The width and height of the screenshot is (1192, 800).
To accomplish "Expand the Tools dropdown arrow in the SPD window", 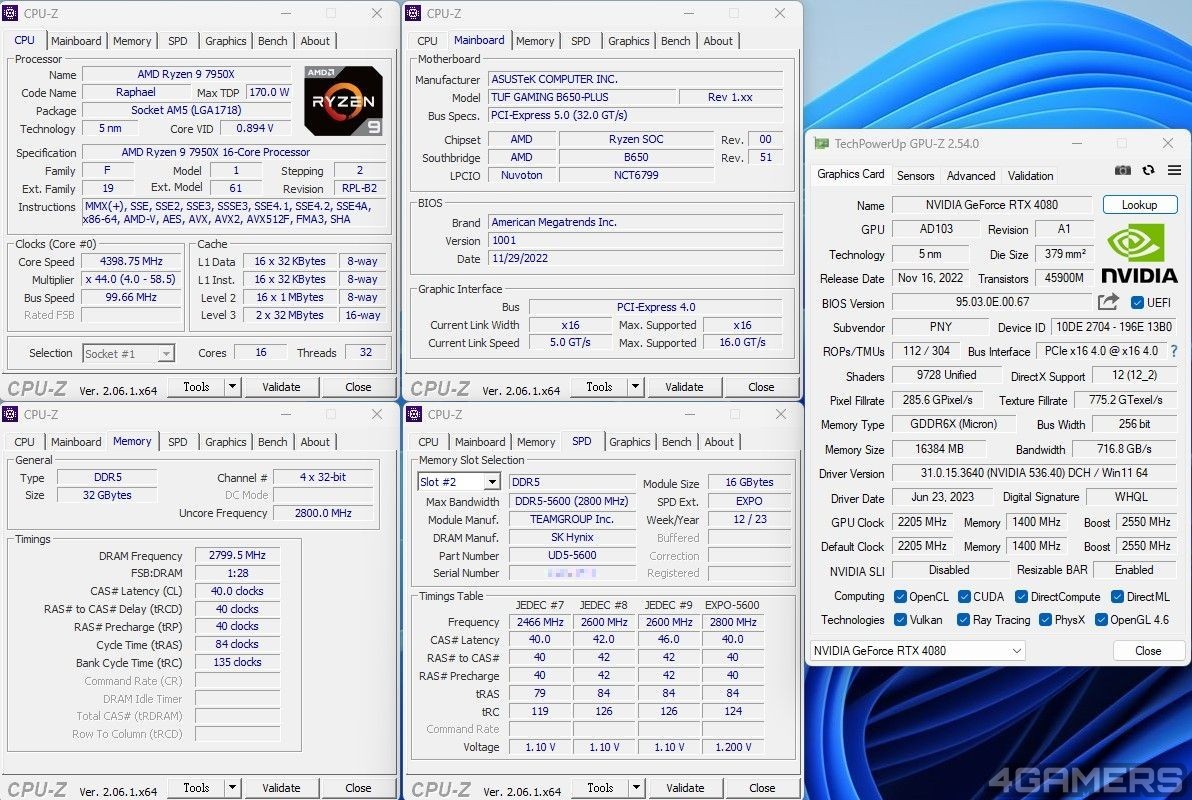I will (636, 788).
